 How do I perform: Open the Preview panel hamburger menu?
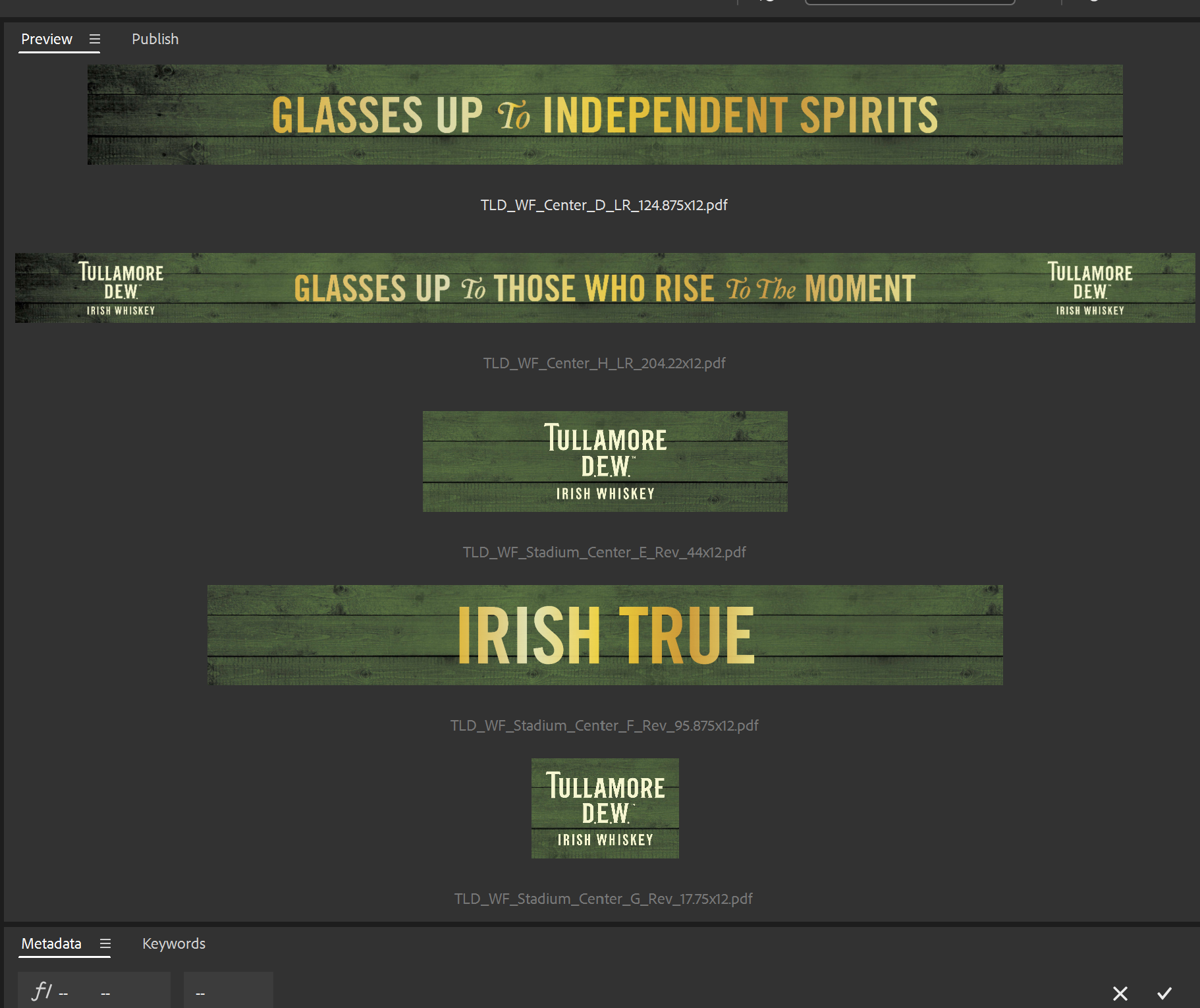coord(95,39)
